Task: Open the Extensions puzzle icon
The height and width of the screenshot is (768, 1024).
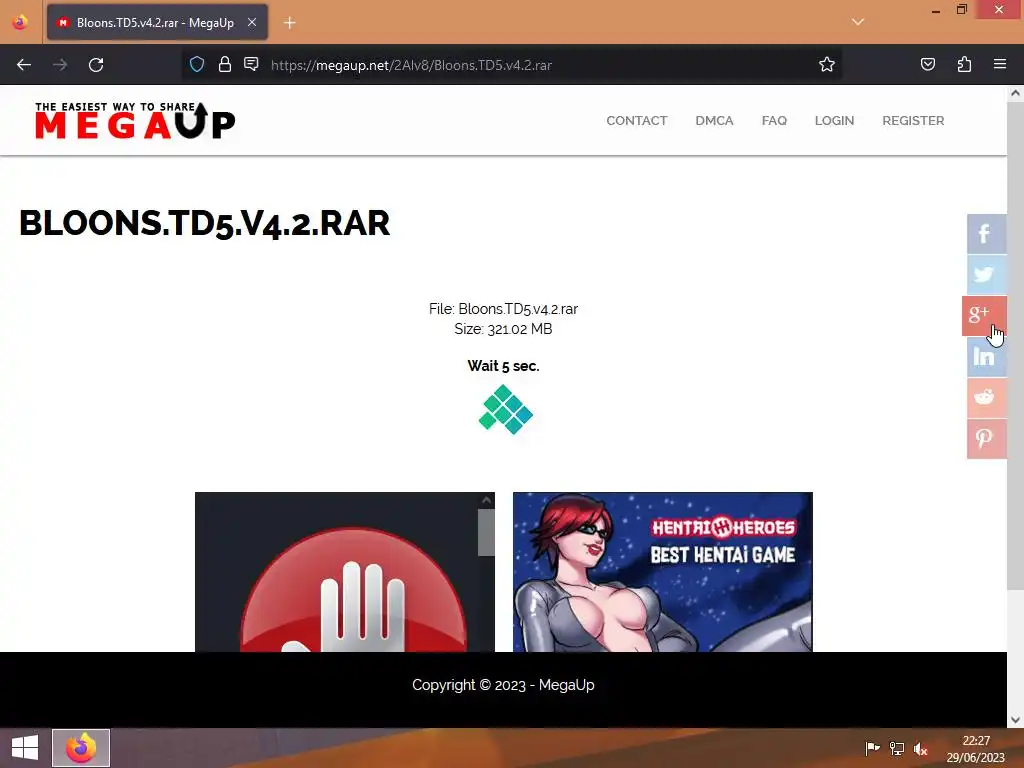Action: (964, 65)
